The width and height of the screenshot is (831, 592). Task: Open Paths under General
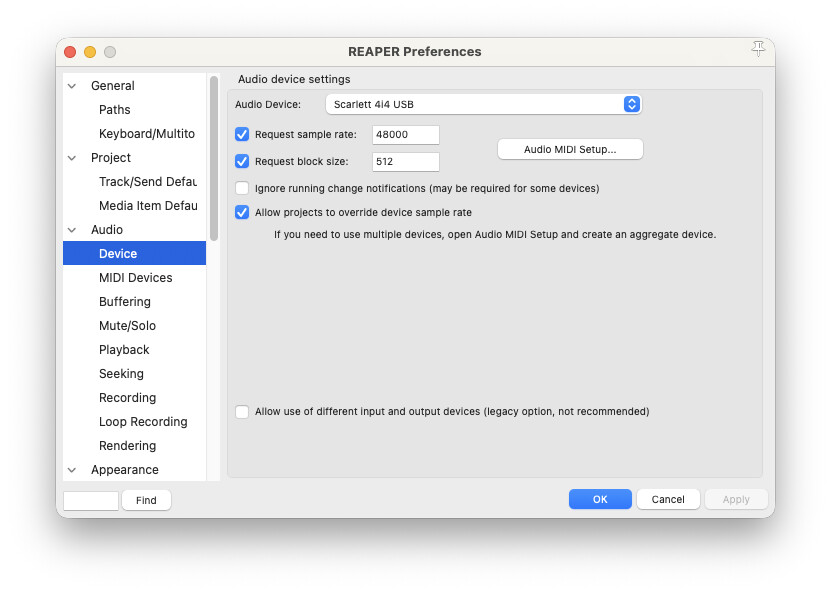point(115,110)
